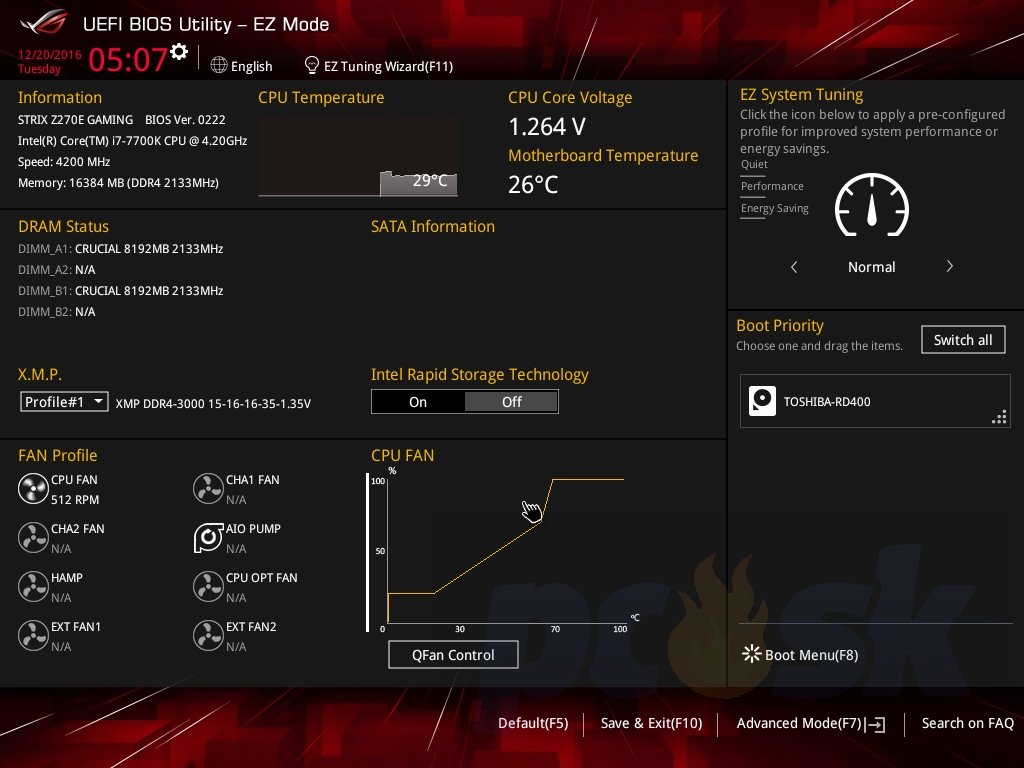The width and height of the screenshot is (1024, 768).
Task: Click the 05:07 system clock
Action: pyautogui.click(x=128, y=59)
